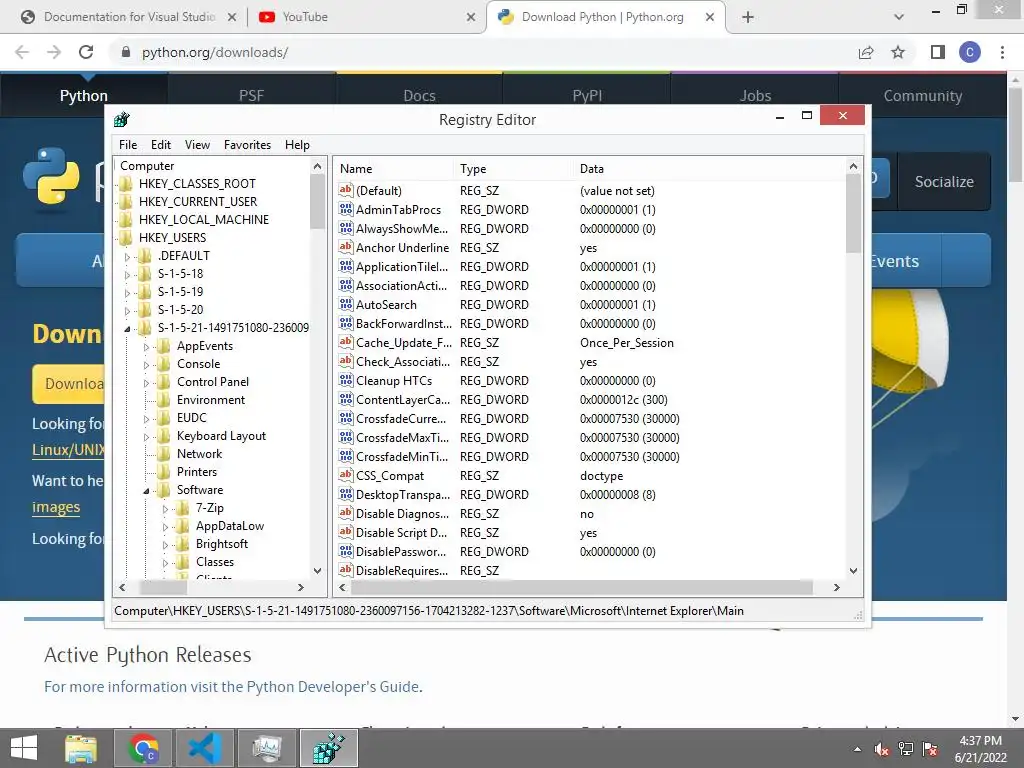The image size is (1024, 768).
Task: Click the python.org address bar
Action: (483, 52)
